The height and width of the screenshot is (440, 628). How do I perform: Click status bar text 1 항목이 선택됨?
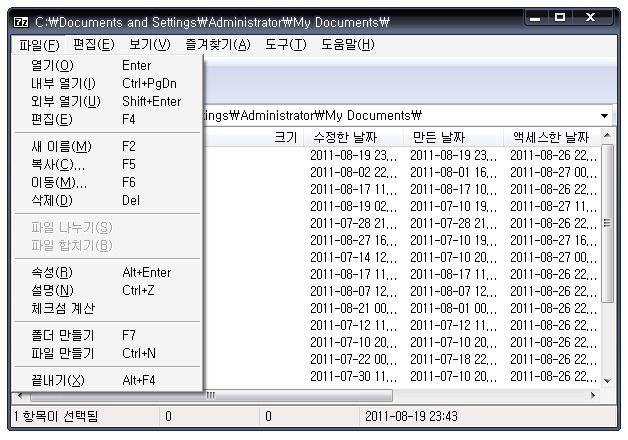coord(56,416)
